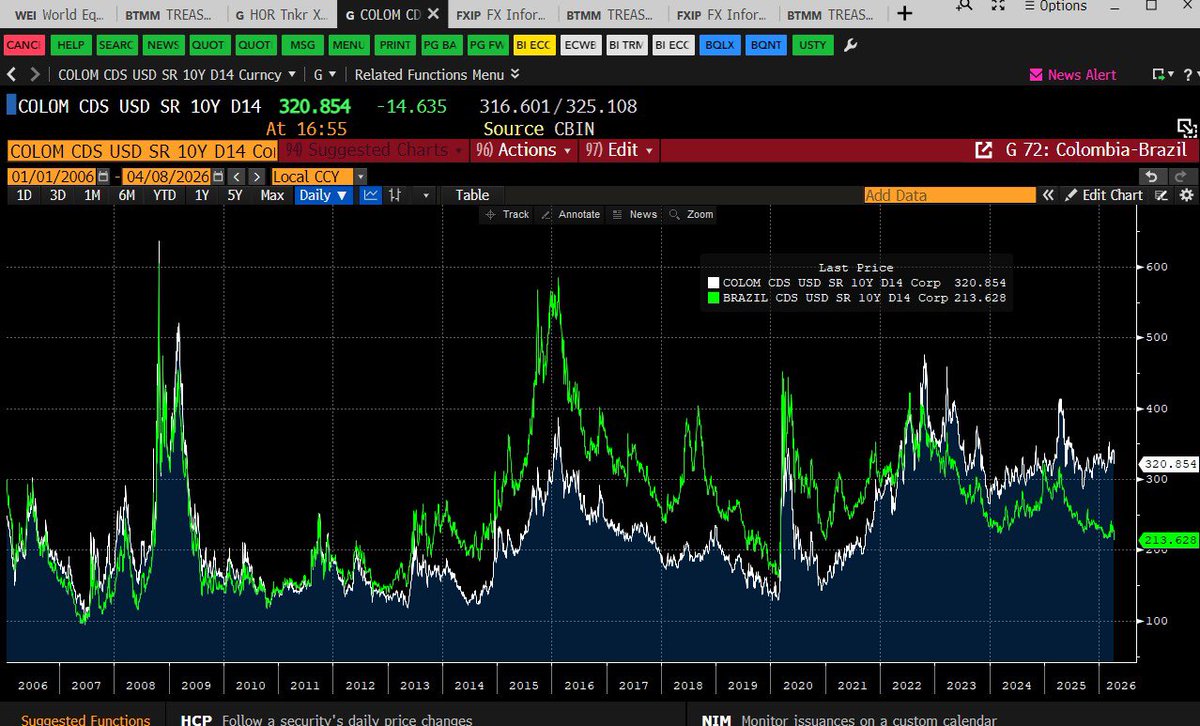The height and width of the screenshot is (726, 1200).
Task: Click the back navigation arrow
Action: [13, 74]
